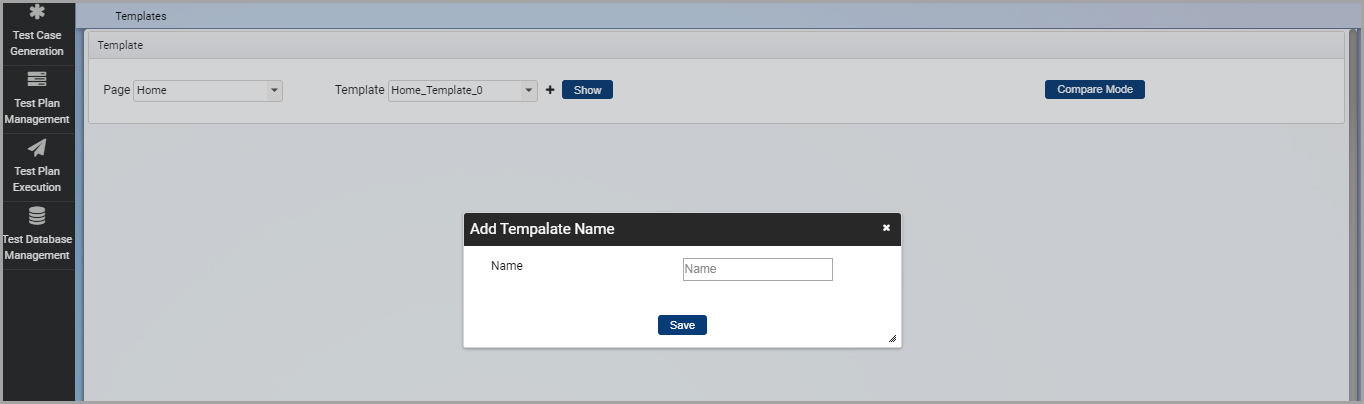Click the Compare Mode button
The image size is (1364, 404).
click(x=1095, y=89)
